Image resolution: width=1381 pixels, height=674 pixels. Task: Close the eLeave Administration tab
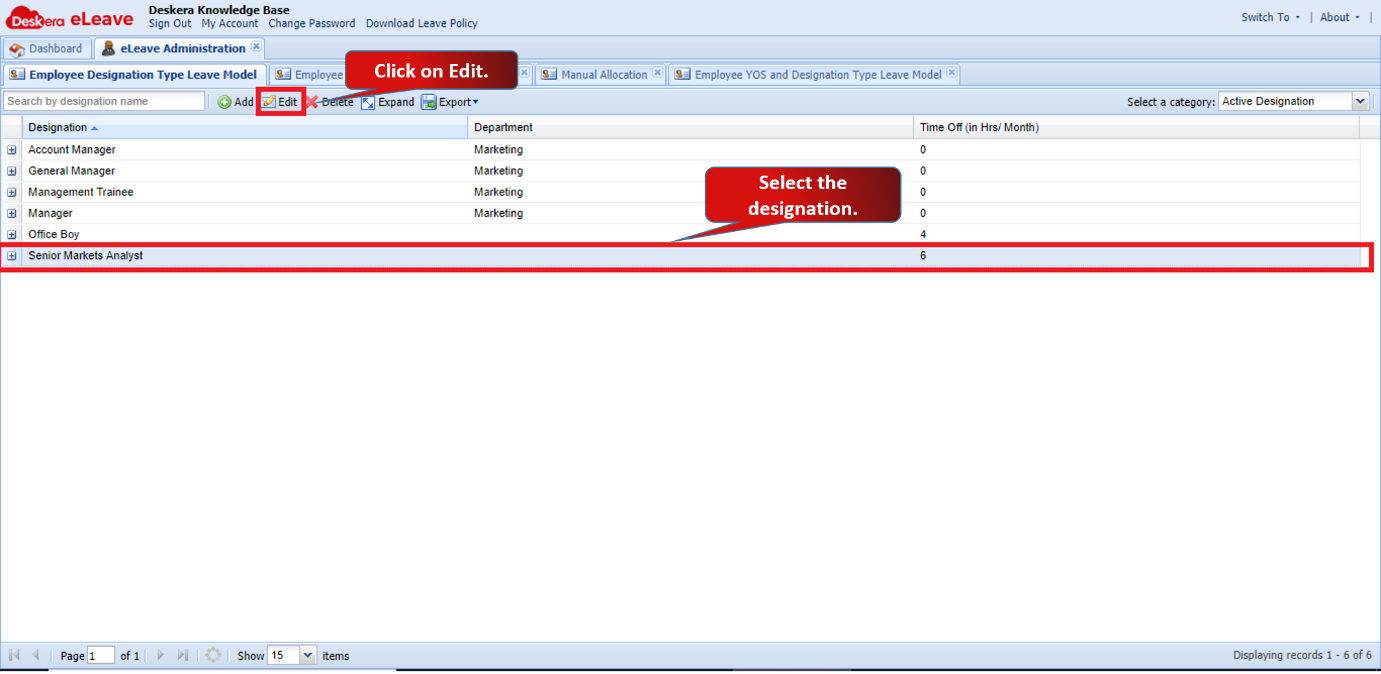click(x=256, y=46)
